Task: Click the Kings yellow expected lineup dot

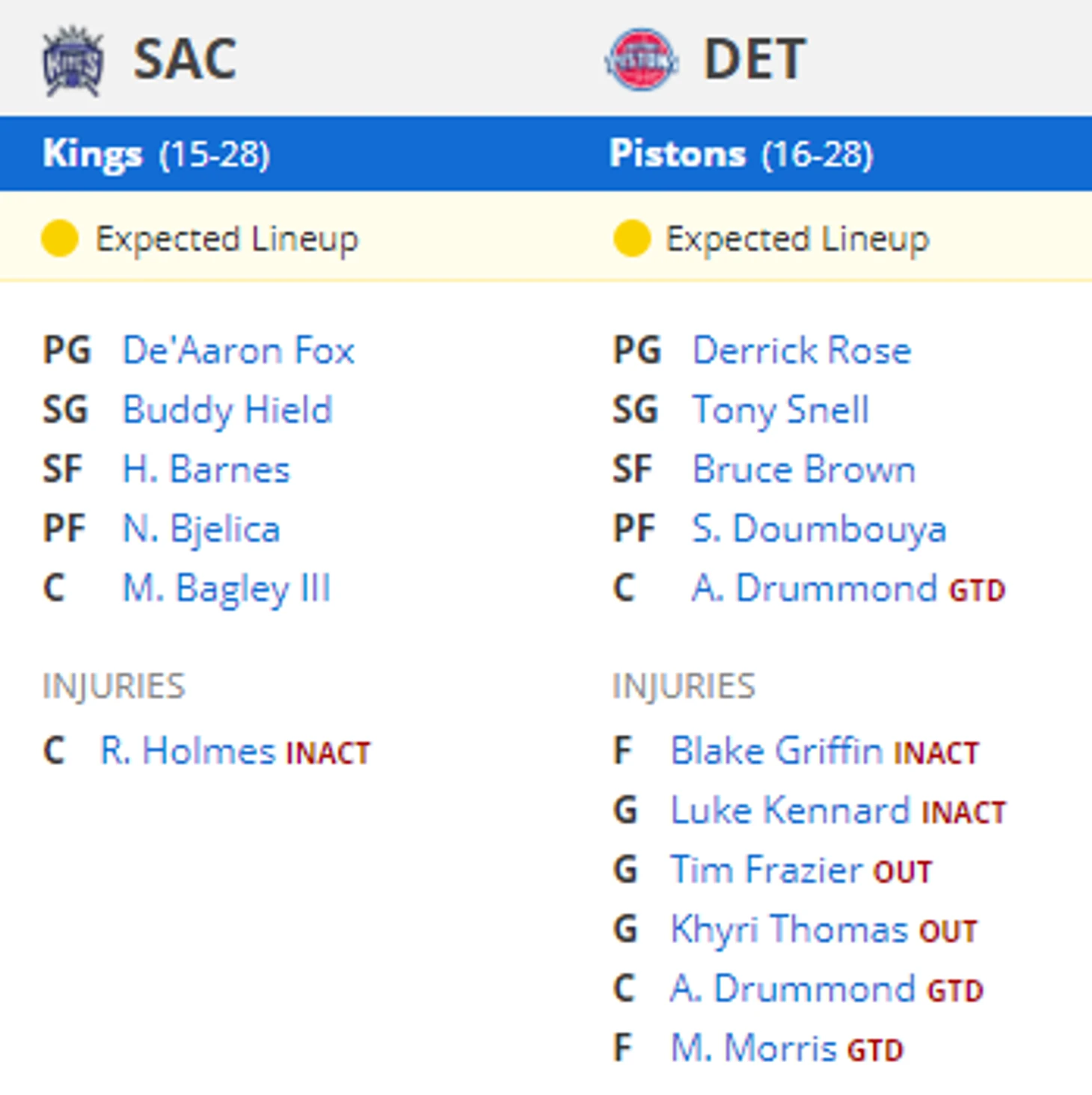Action: click(60, 239)
